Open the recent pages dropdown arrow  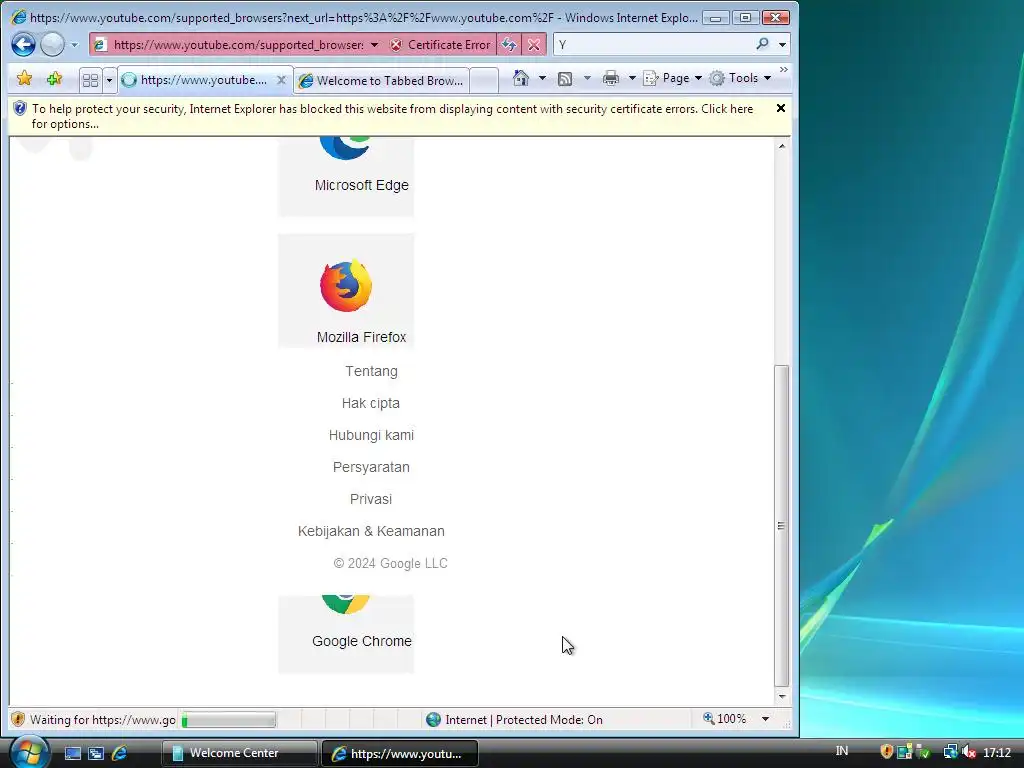pos(74,45)
